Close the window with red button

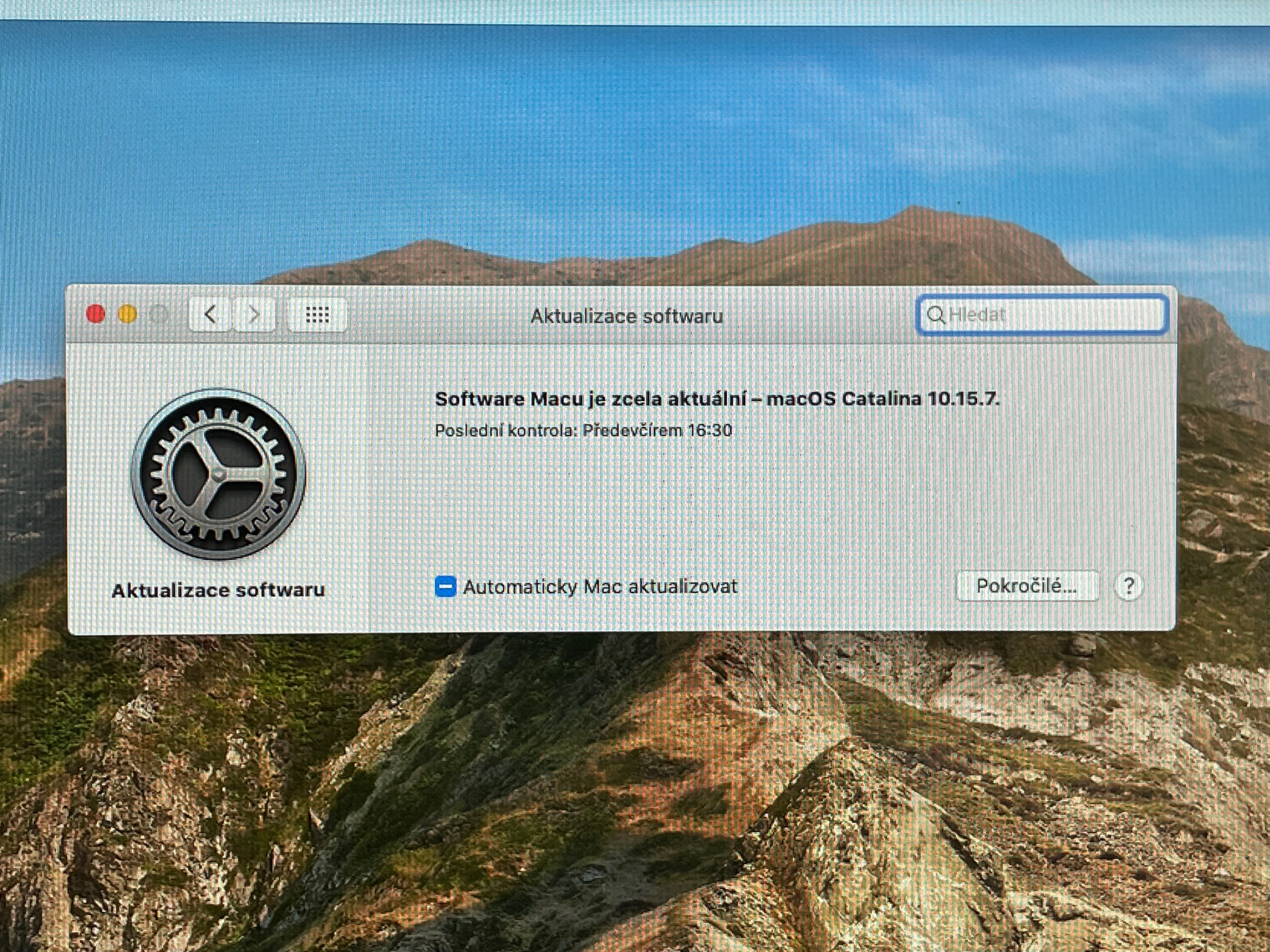(96, 314)
